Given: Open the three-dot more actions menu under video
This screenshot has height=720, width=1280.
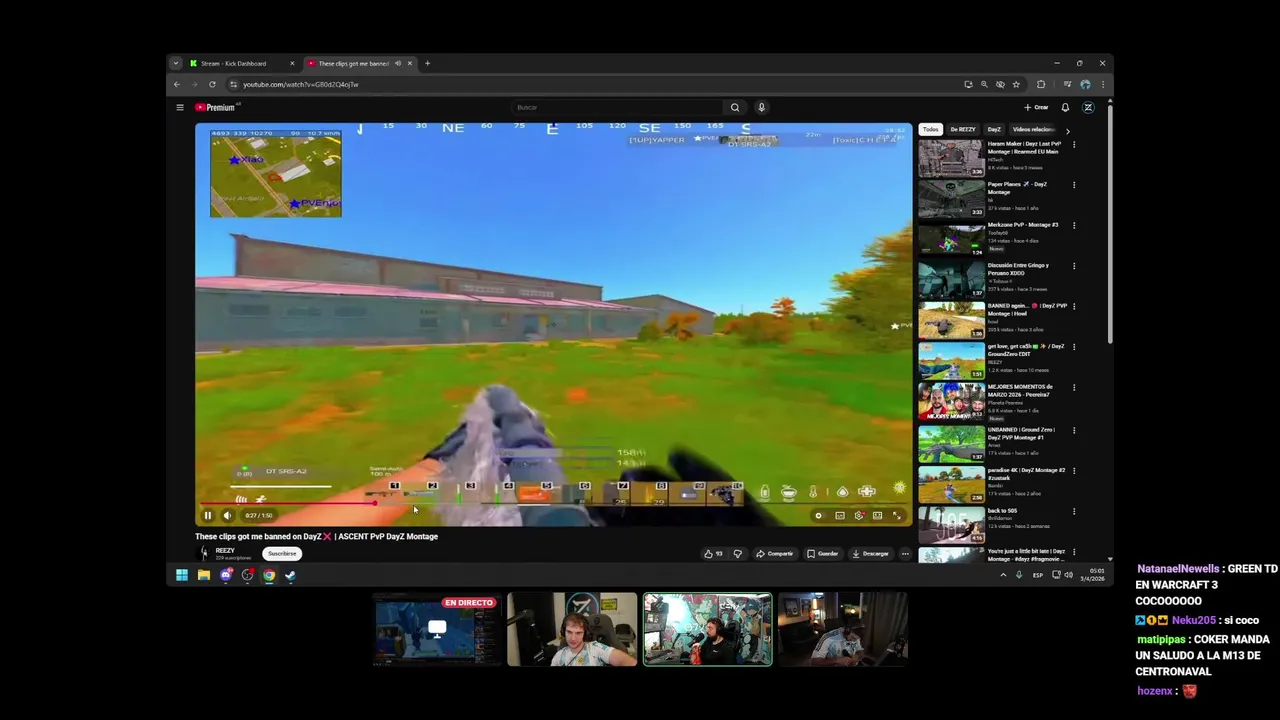Looking at the screenshot, I should (905, 554).
